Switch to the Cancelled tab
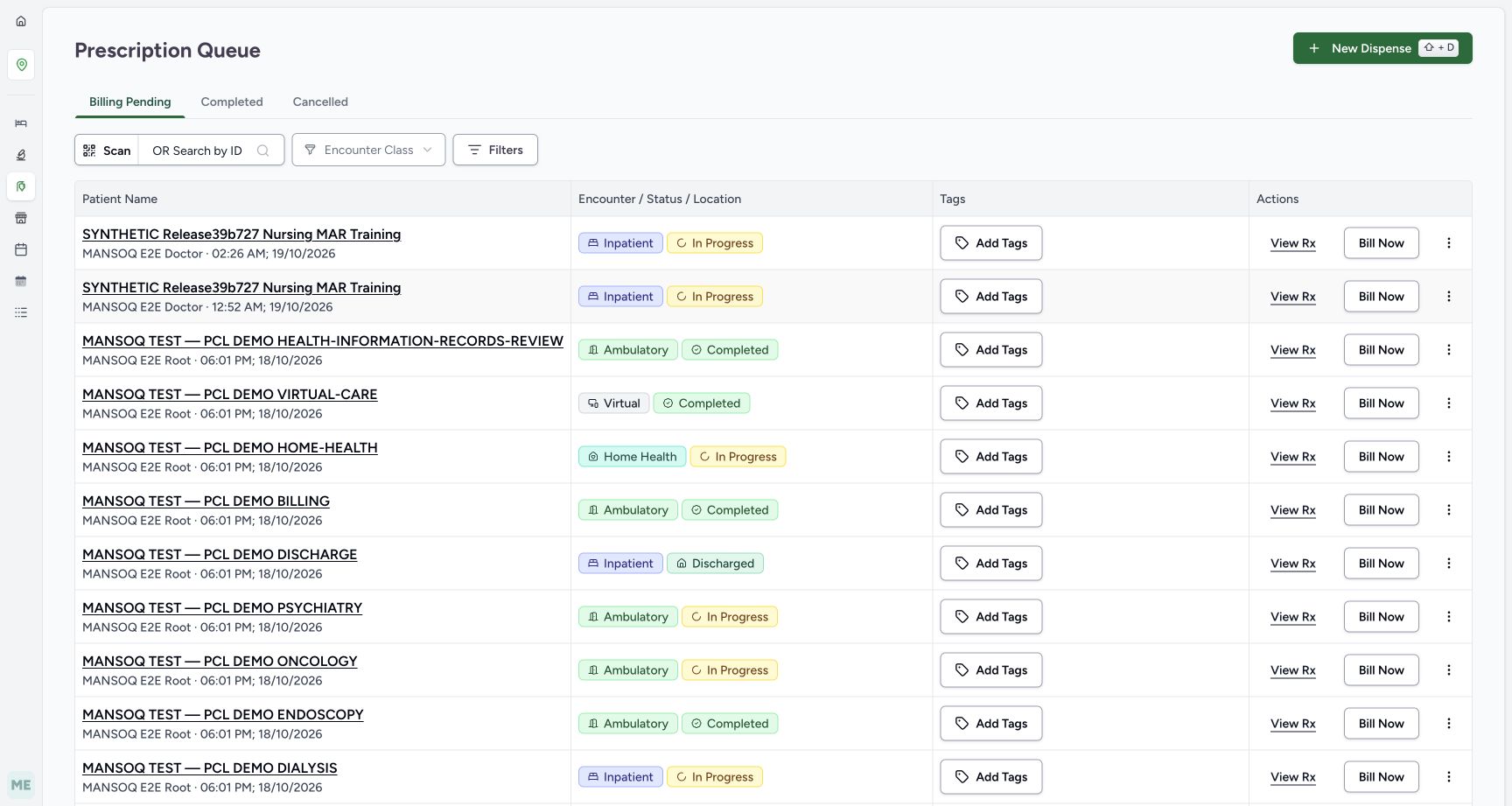The width and height of the screenshot is (1512, 806). (320, 102)
